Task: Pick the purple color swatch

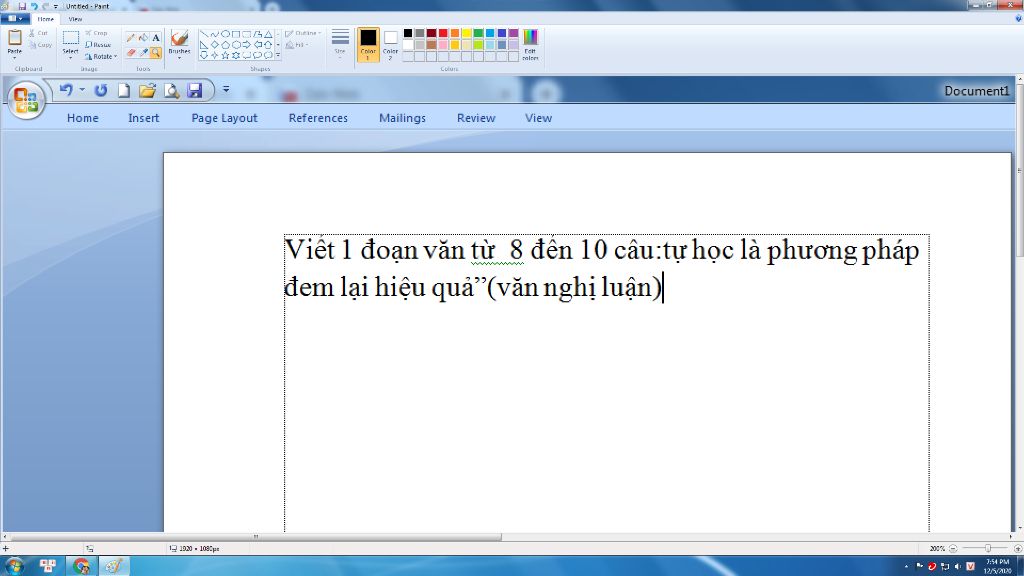Action: click(x=513, y=33)
